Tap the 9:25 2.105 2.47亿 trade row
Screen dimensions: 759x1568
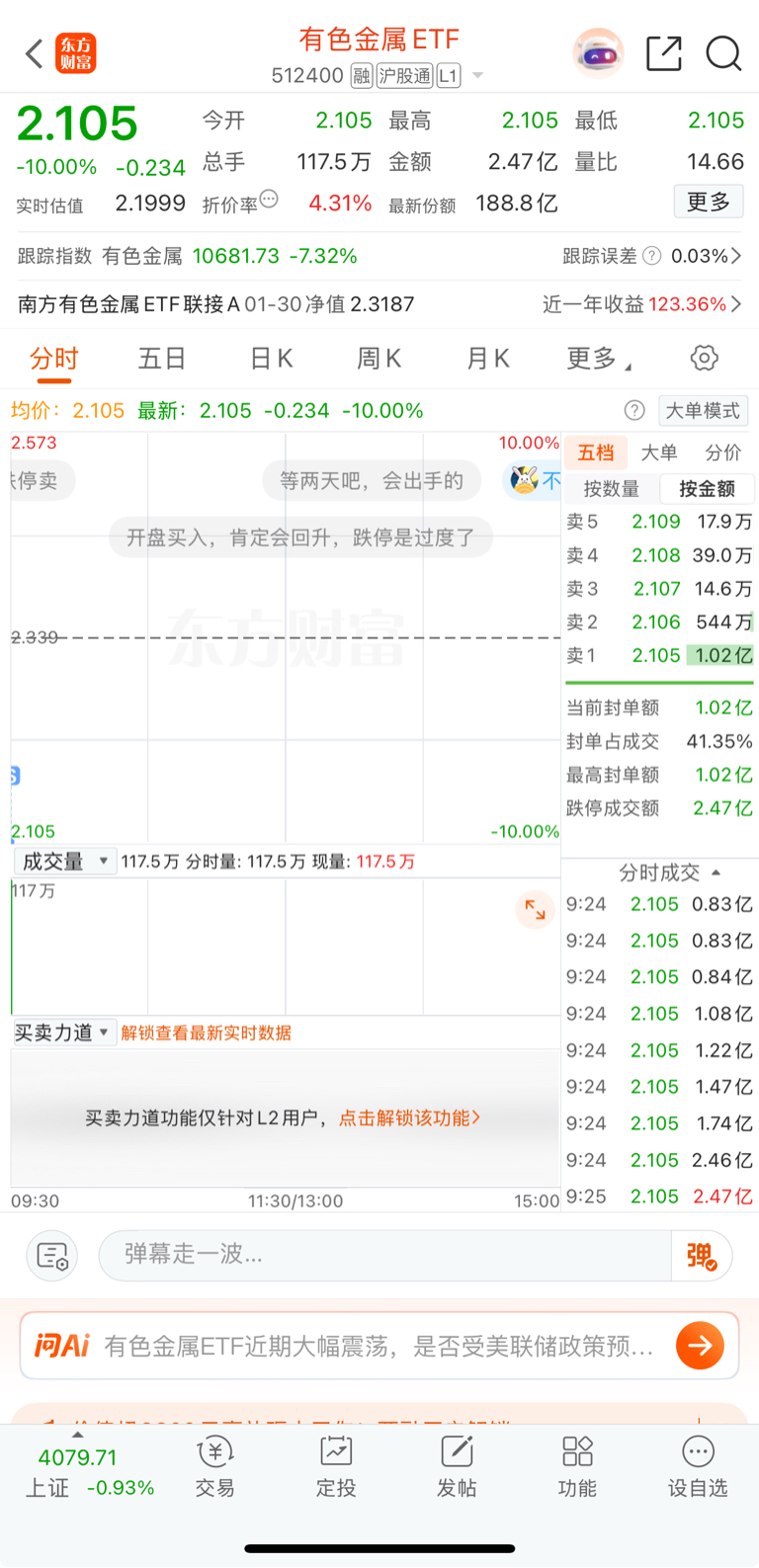pyautogui.click(x=659, y=1197)
